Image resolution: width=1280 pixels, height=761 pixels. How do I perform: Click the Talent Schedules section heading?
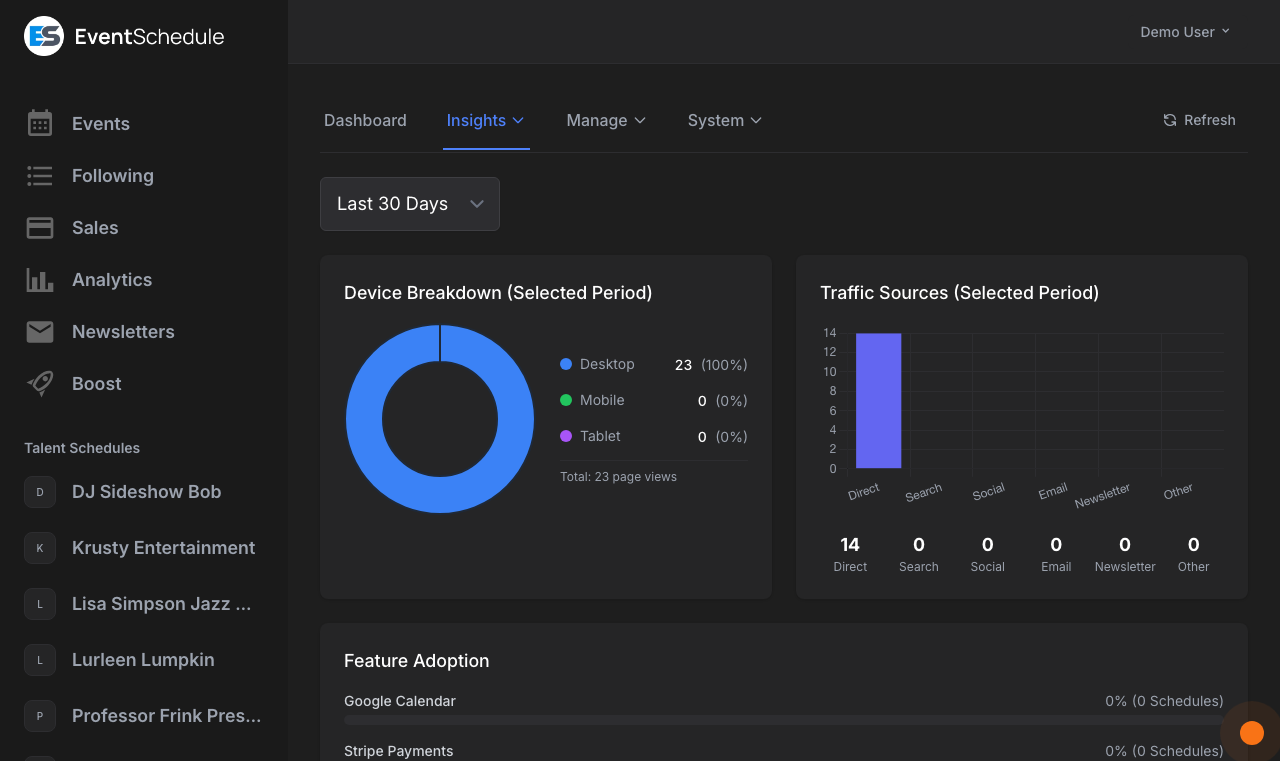pos(82,448)
